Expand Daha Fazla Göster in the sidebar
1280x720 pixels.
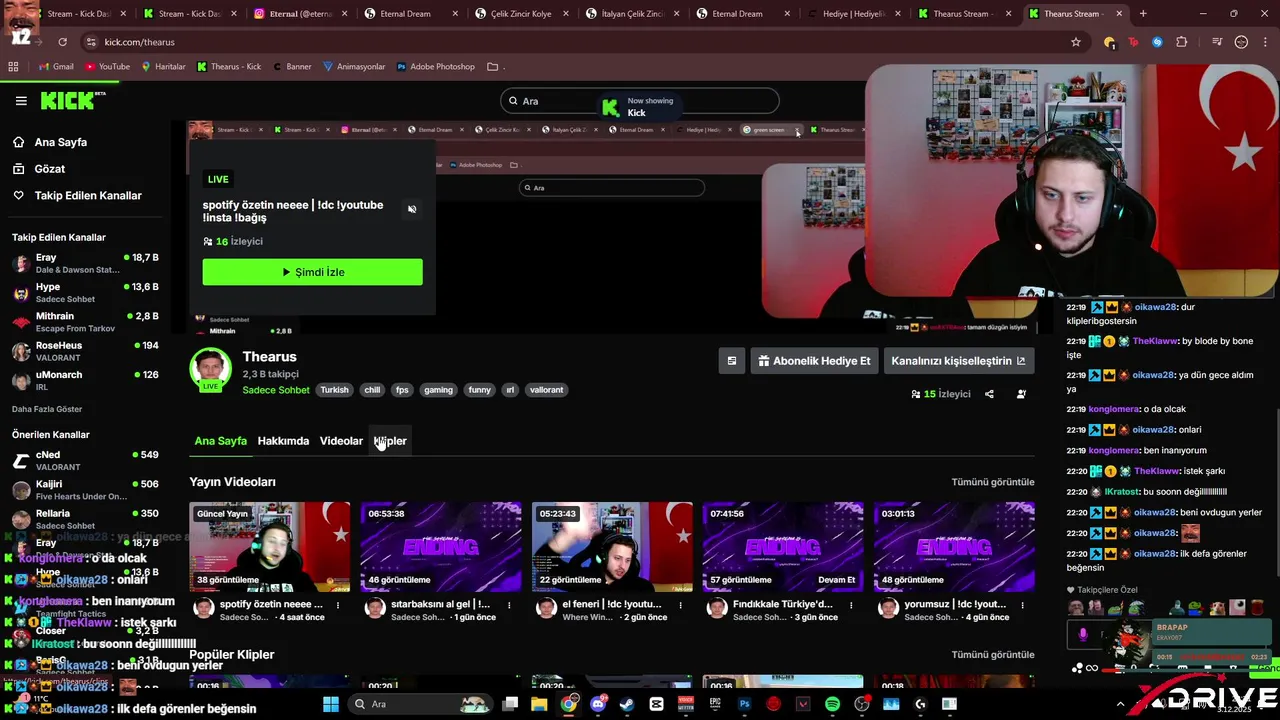coord(47,409)
